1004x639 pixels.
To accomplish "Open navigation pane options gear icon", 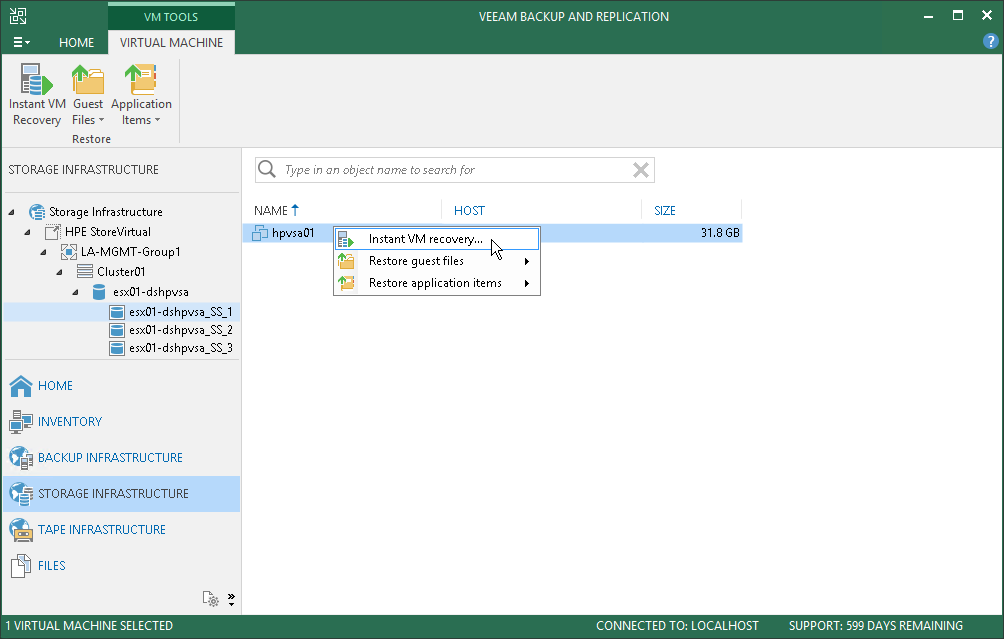I will [x=211, y=599].
